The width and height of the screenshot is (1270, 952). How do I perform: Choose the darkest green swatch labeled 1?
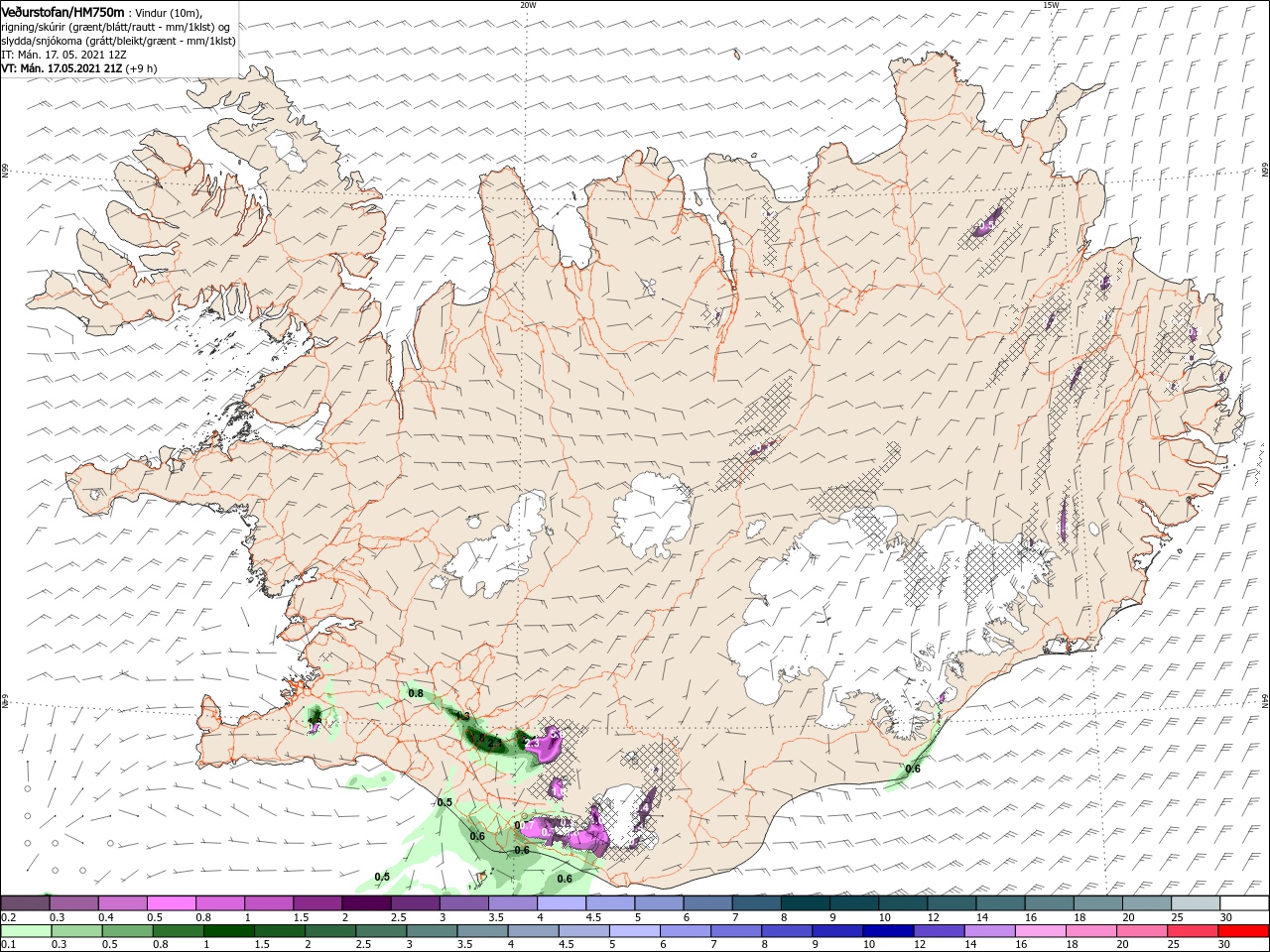click(x=229, y=931)
